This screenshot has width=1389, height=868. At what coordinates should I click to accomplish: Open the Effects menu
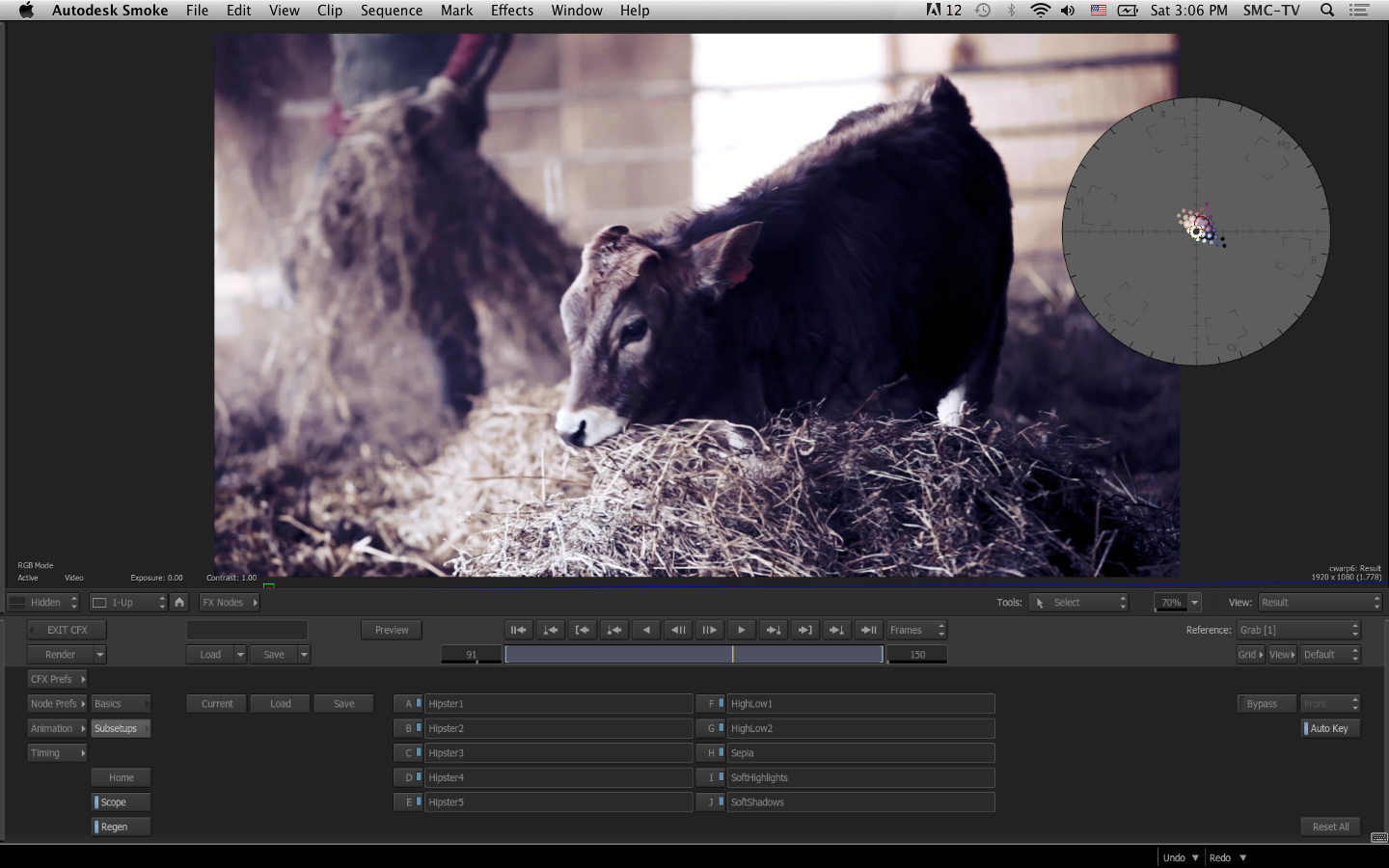click(x=511, y=11)
